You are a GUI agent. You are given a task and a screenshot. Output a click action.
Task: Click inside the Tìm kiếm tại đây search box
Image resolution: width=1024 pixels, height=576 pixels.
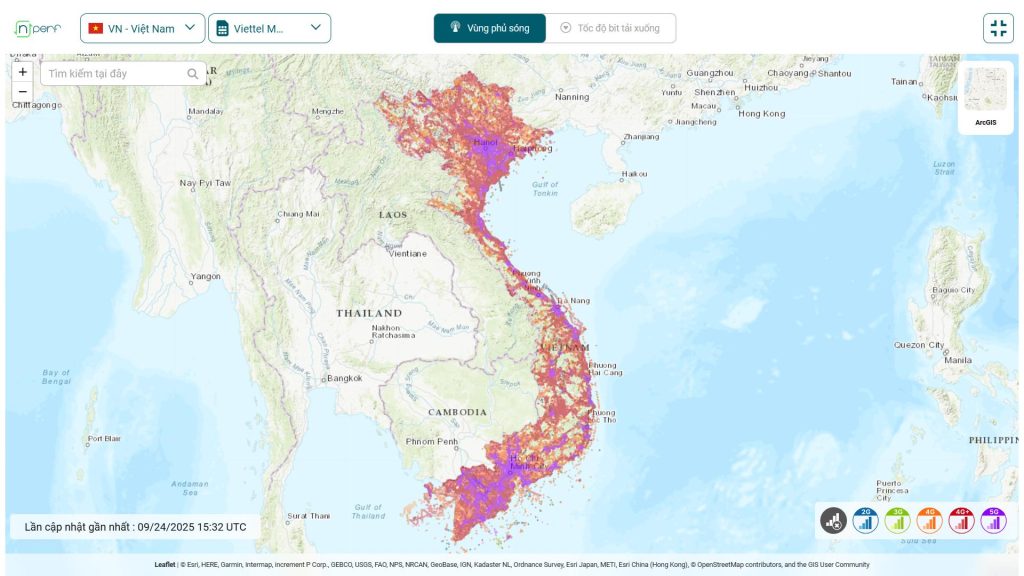tap(110, 72)
